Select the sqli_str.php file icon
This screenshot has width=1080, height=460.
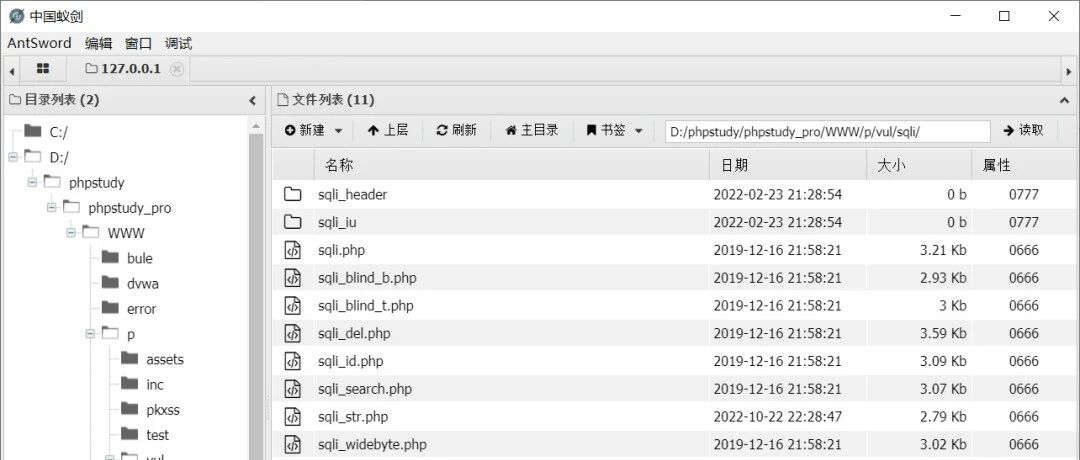pos(293,417)
